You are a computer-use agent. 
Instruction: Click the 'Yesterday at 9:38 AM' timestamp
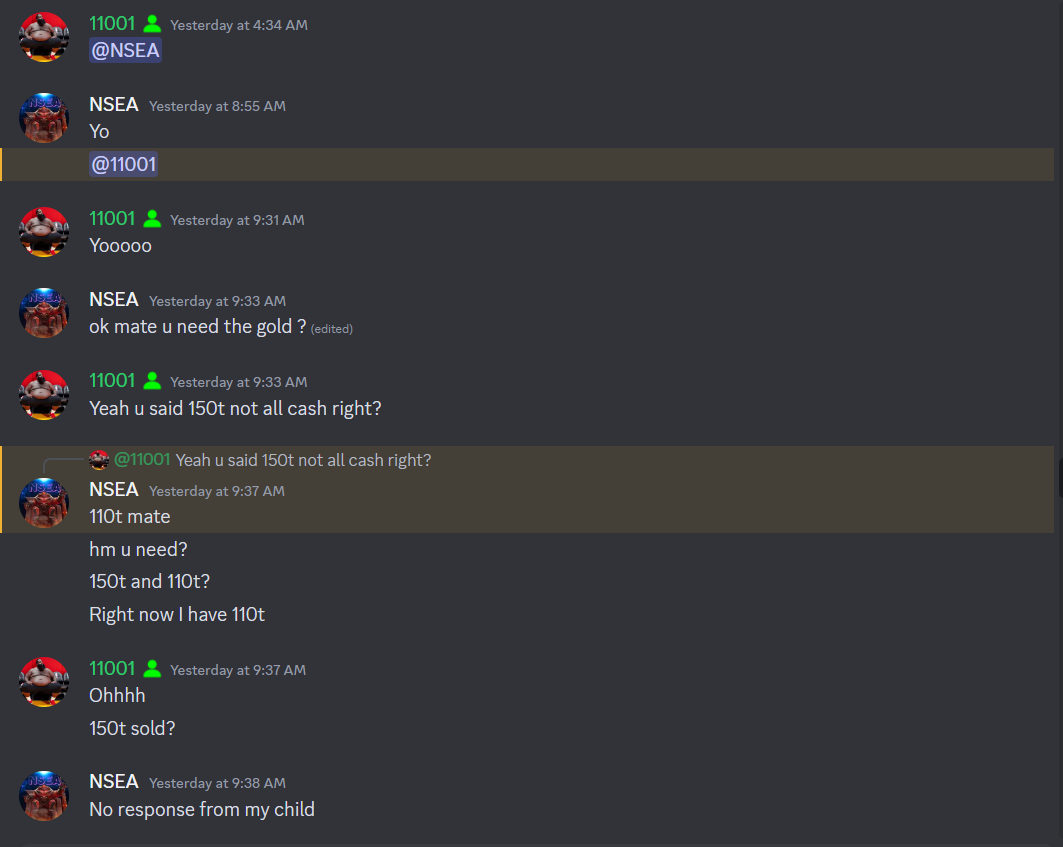[x=217, y=783]
